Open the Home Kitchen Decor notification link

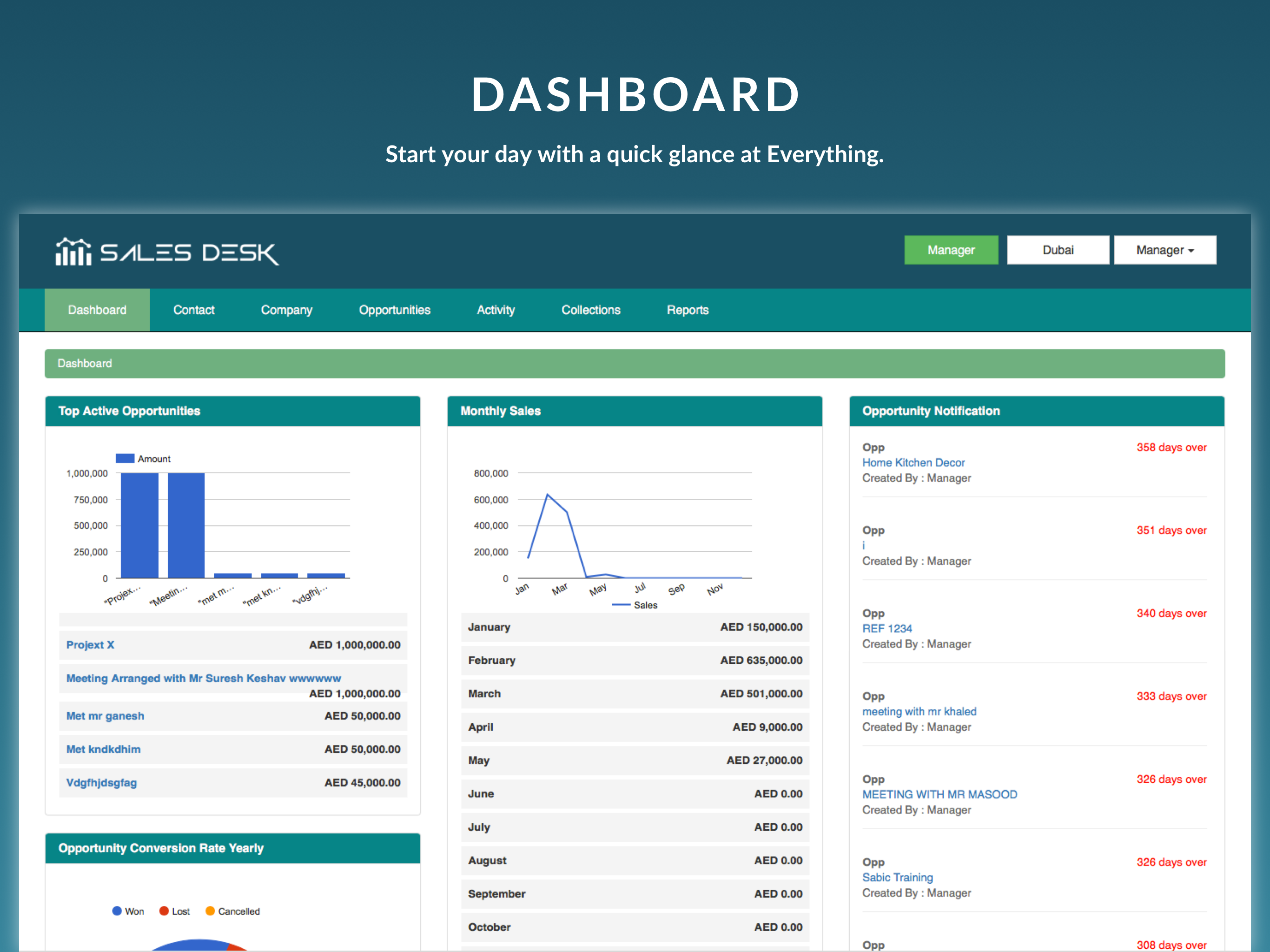(x=913, y=463)
